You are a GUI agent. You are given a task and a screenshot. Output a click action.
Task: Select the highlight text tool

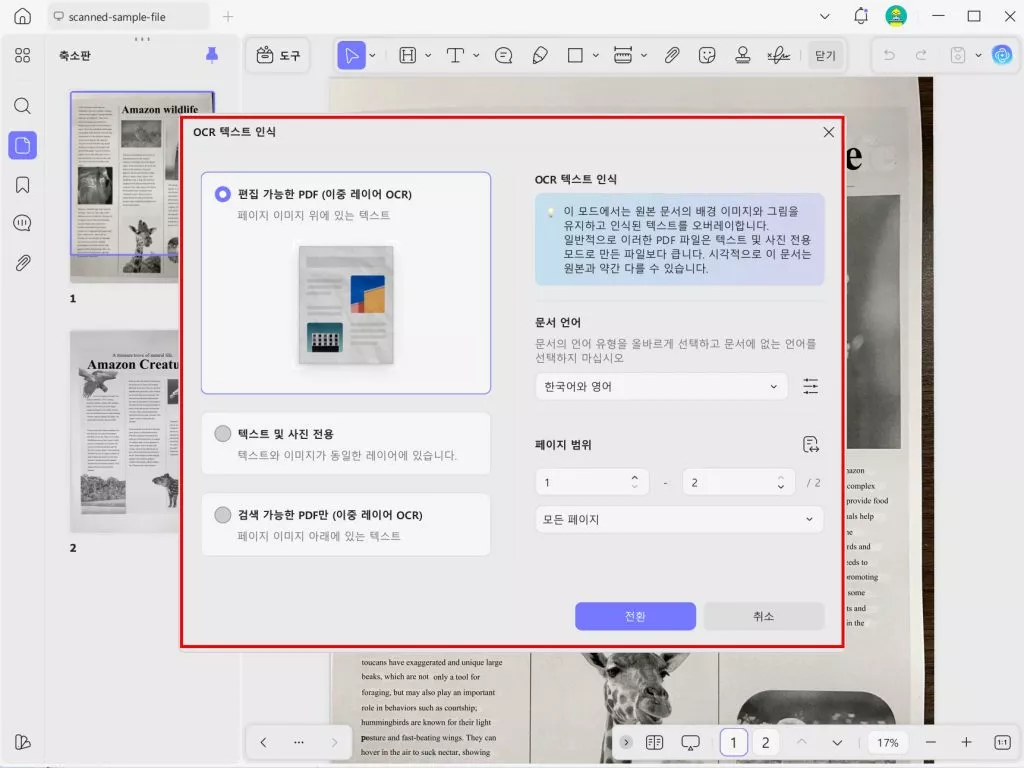tap(408, 56)
